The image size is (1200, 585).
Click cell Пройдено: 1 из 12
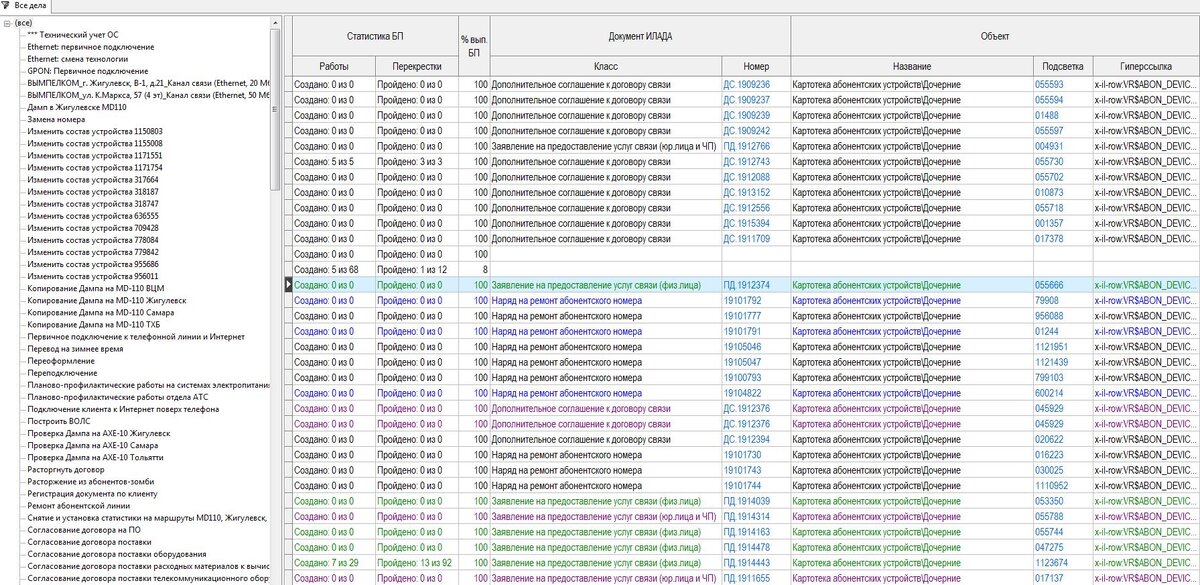click(x=417, y=269)
